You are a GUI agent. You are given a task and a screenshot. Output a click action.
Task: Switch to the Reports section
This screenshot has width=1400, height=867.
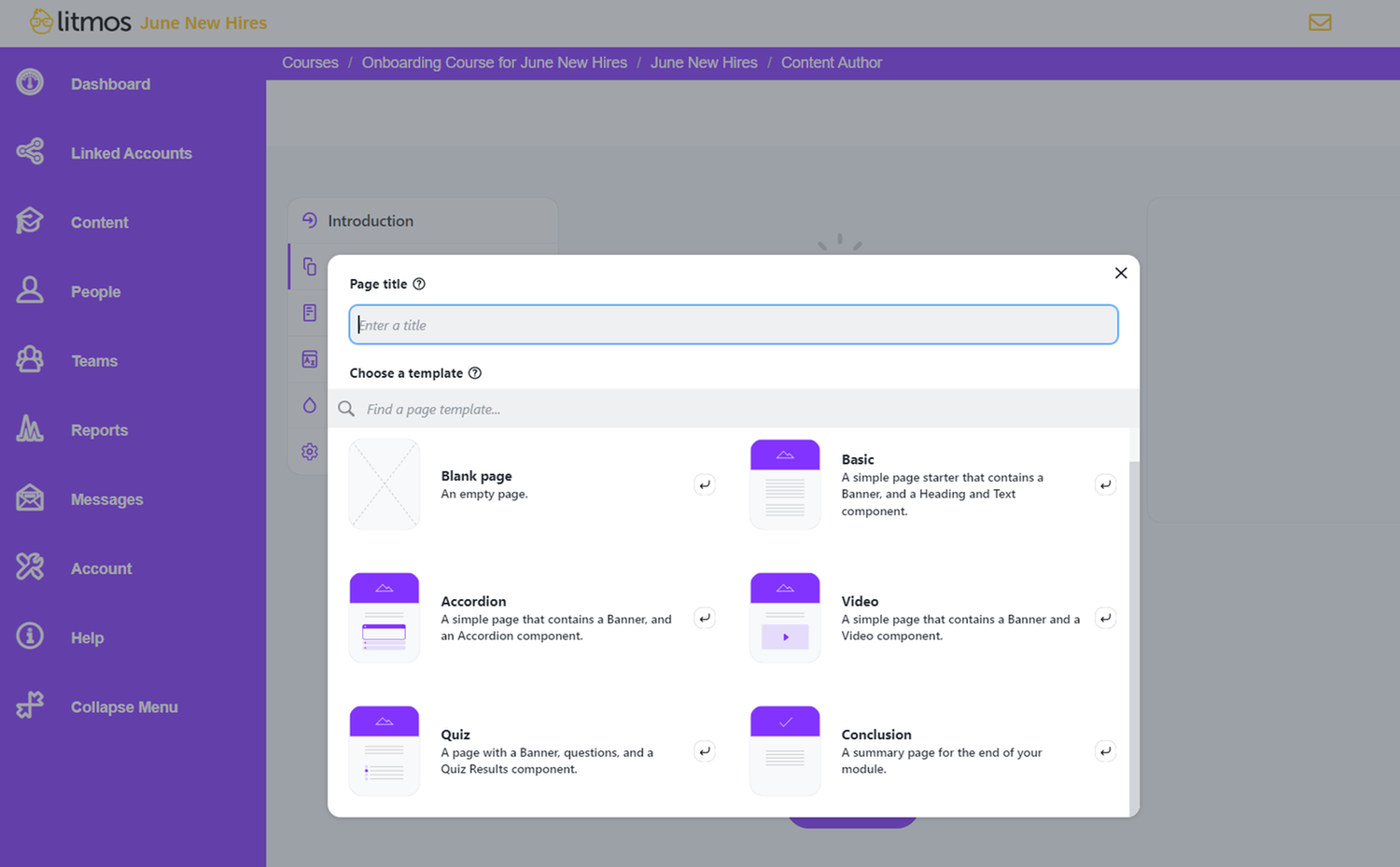coord(99,429)
